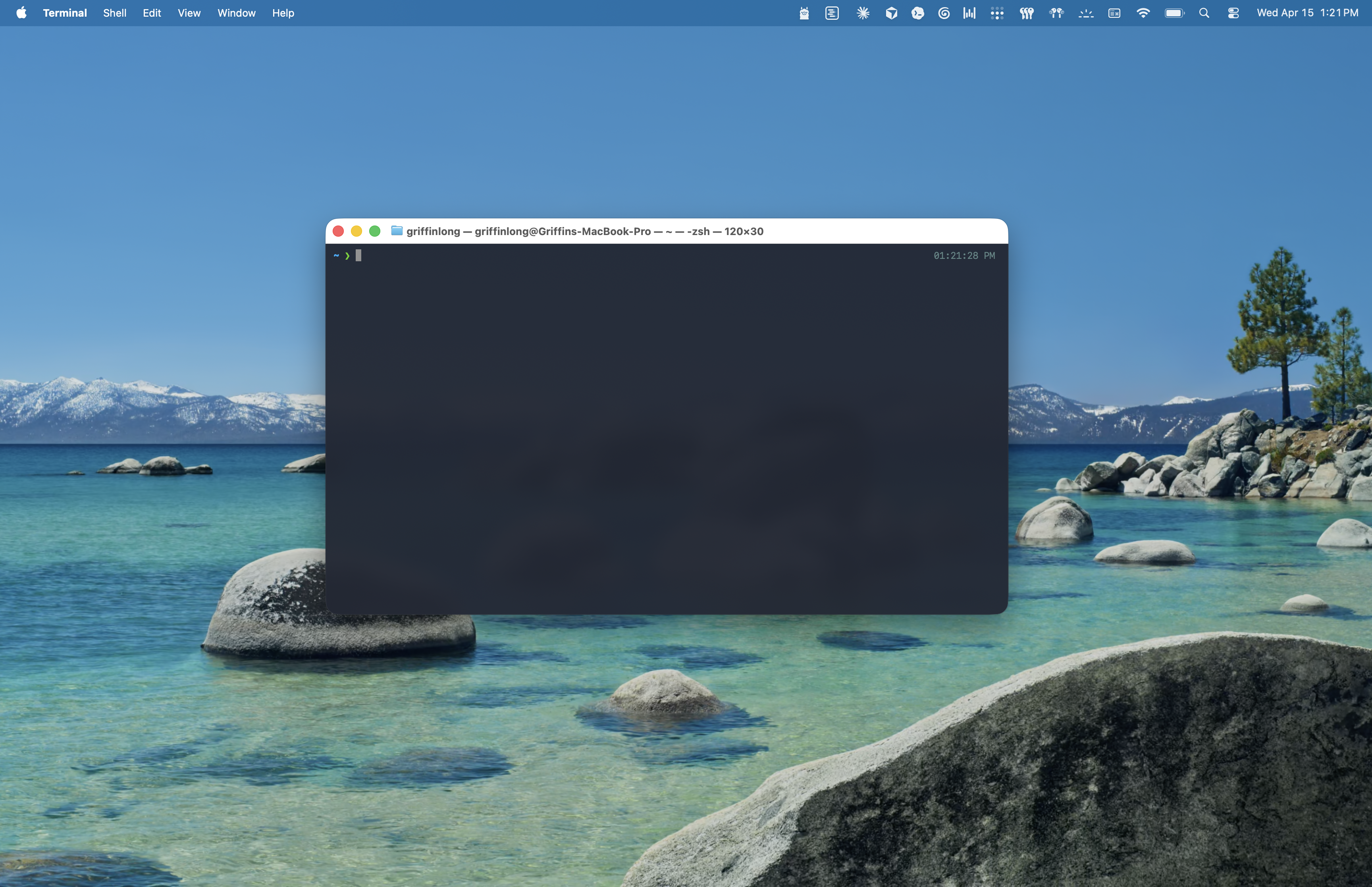Open the Window menu
The width and height of the screenshot is (1372, 887).
pyautogui.click(x=236, y=12)
